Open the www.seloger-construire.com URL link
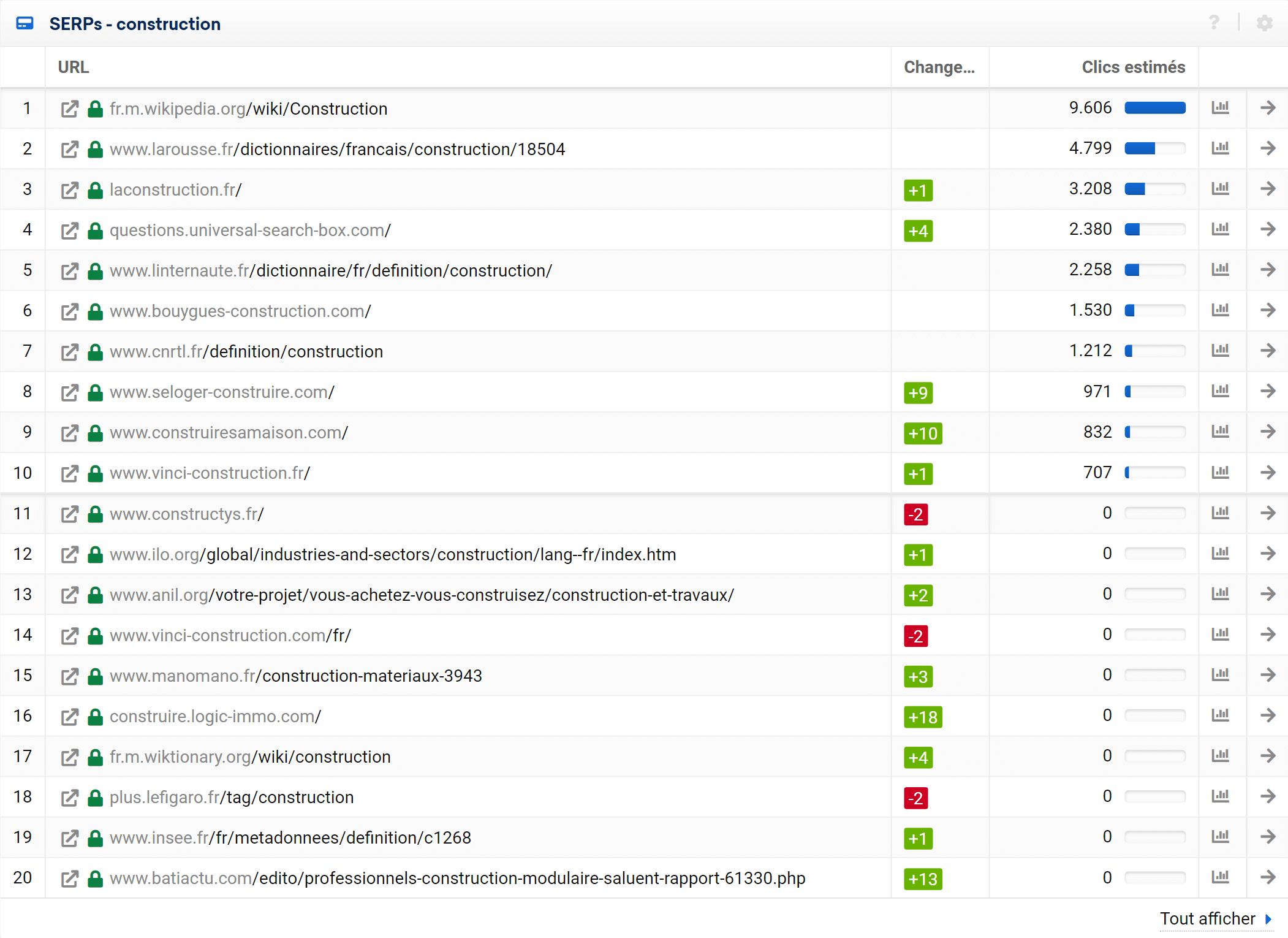The height and width of the screenshot is (938, 1288). coord(222,392)
